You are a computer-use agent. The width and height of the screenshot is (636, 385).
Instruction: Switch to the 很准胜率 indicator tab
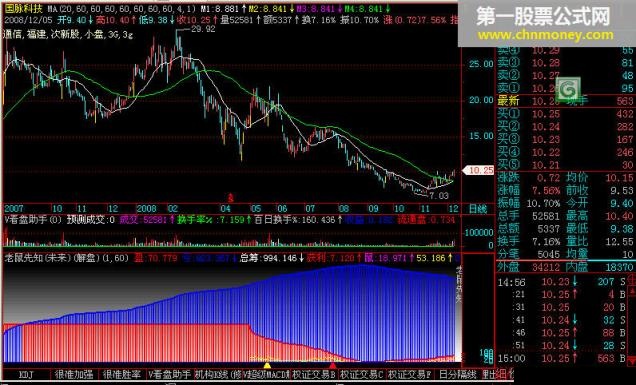coord(122,374)
